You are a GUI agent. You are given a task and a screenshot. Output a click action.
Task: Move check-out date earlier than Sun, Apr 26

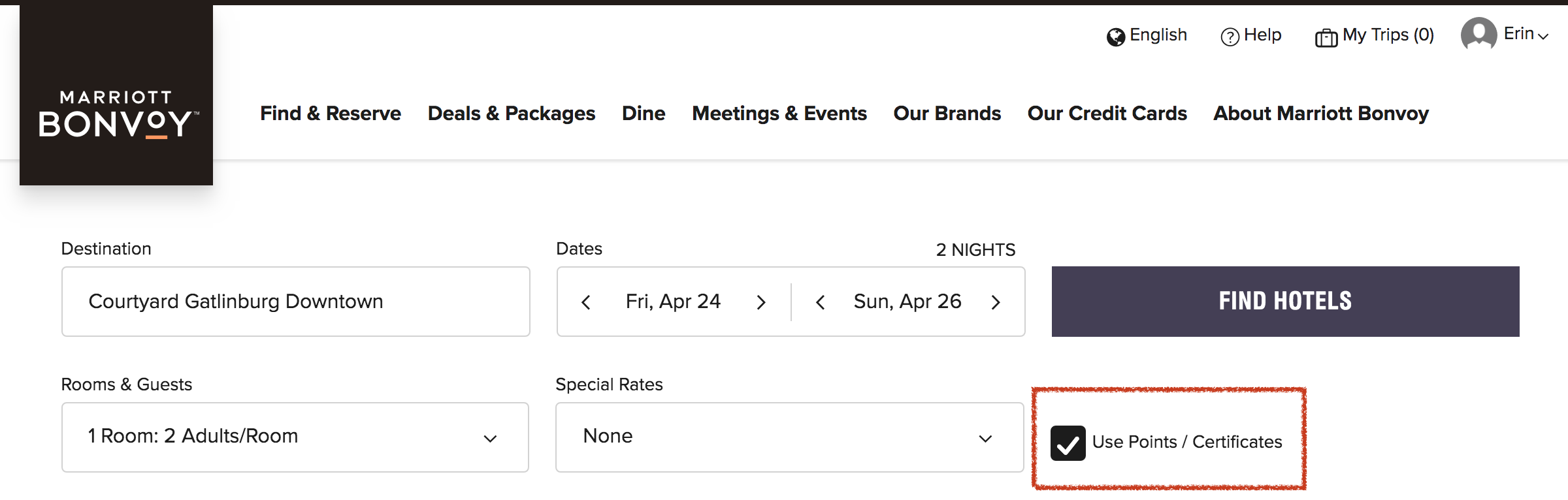pyautogui.click(x=821, y=302)
